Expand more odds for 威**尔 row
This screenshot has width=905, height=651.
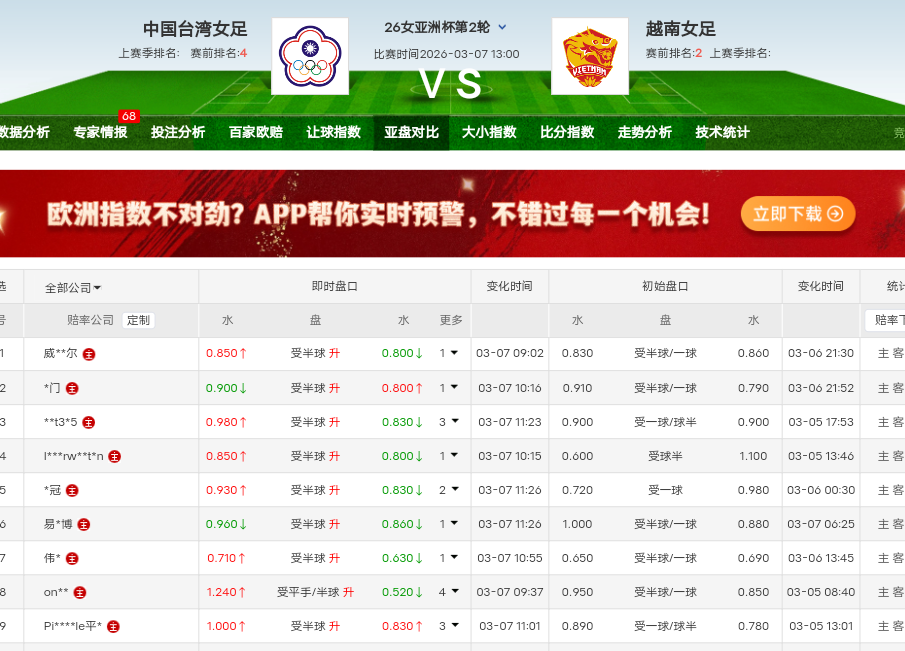tap(449, 353)
